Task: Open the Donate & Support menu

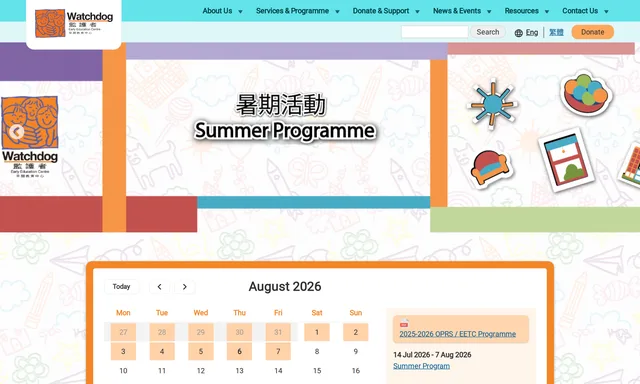Action: (x=381, y=11)
